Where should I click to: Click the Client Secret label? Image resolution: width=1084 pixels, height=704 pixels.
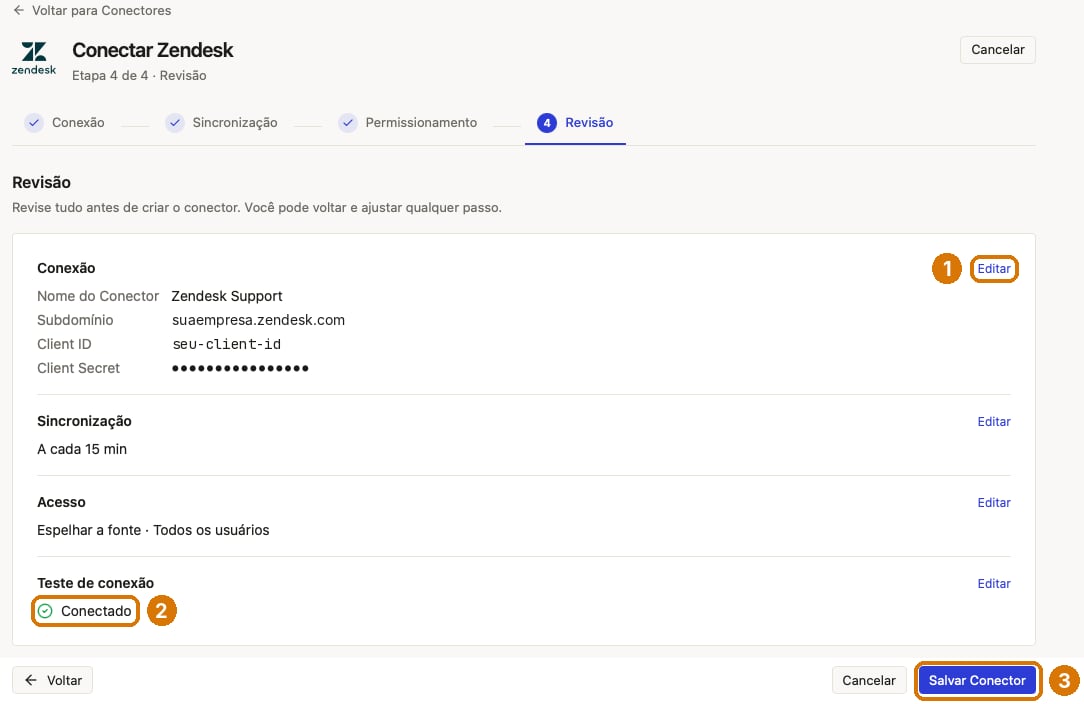[x=79, y=369]
